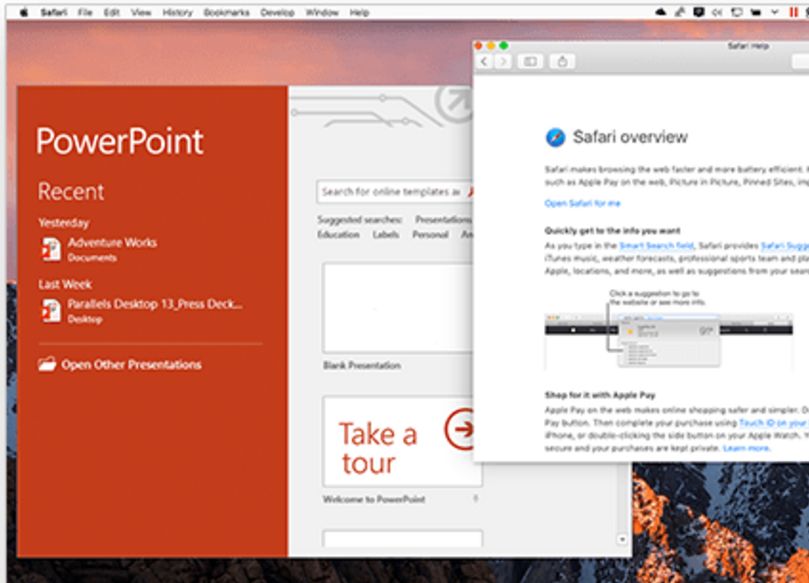809x583 pixels.
Task: Click the Safari Help window title
Action: (x=748, y=46)
